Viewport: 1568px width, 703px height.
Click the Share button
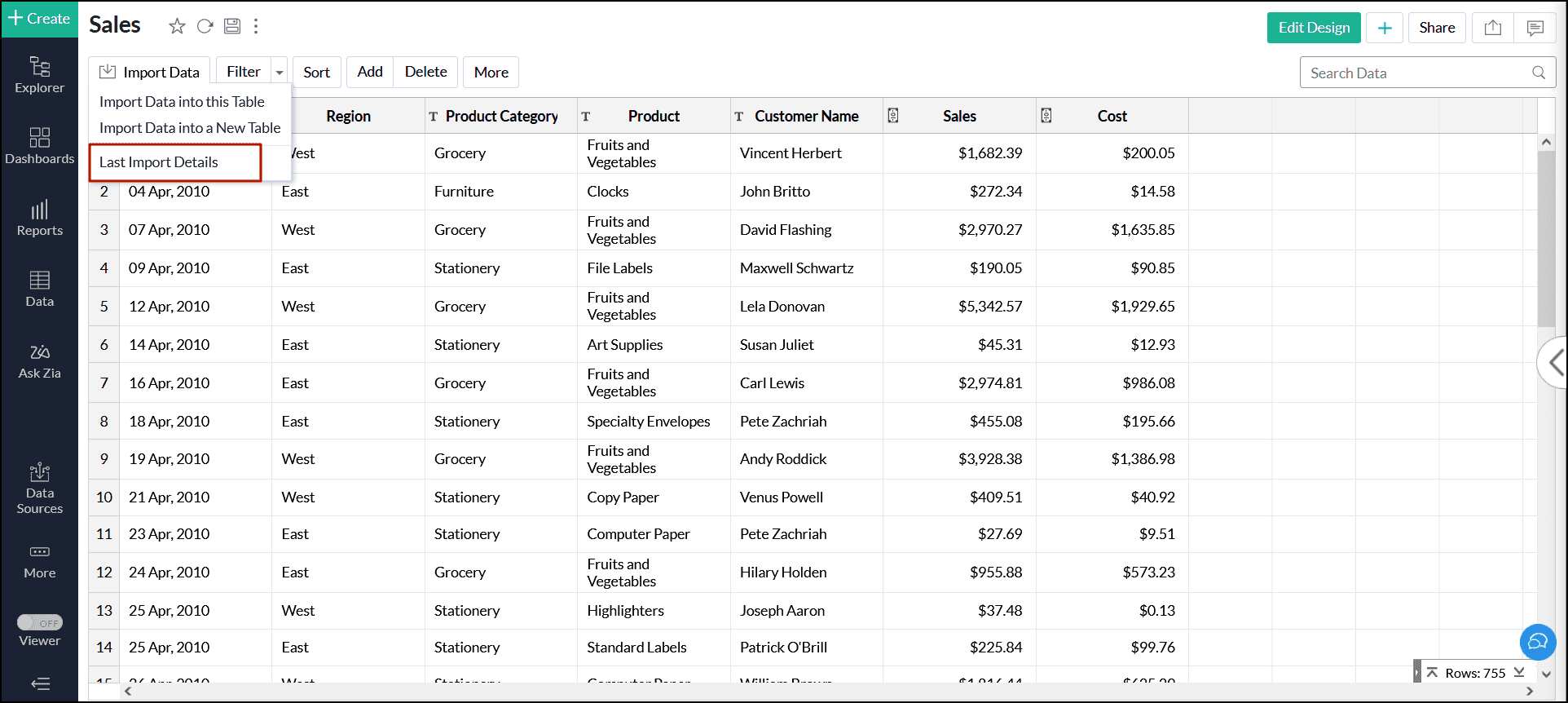pos(1436,28)
